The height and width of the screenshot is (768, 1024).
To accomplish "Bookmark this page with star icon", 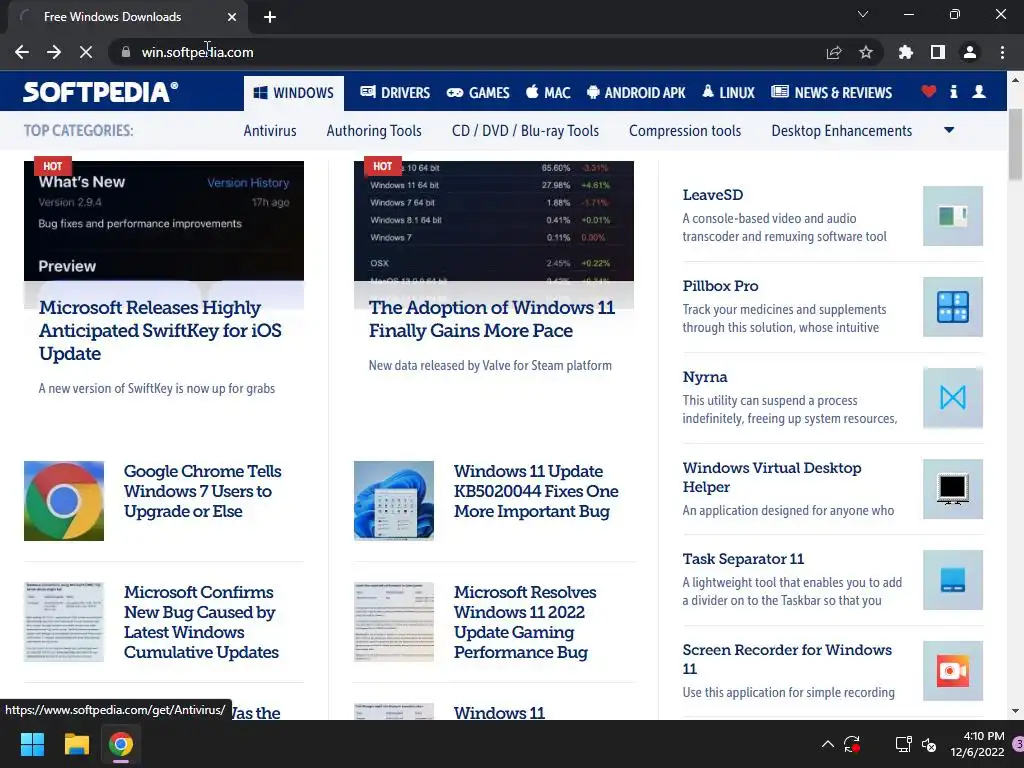I will (x=866, y=52).
